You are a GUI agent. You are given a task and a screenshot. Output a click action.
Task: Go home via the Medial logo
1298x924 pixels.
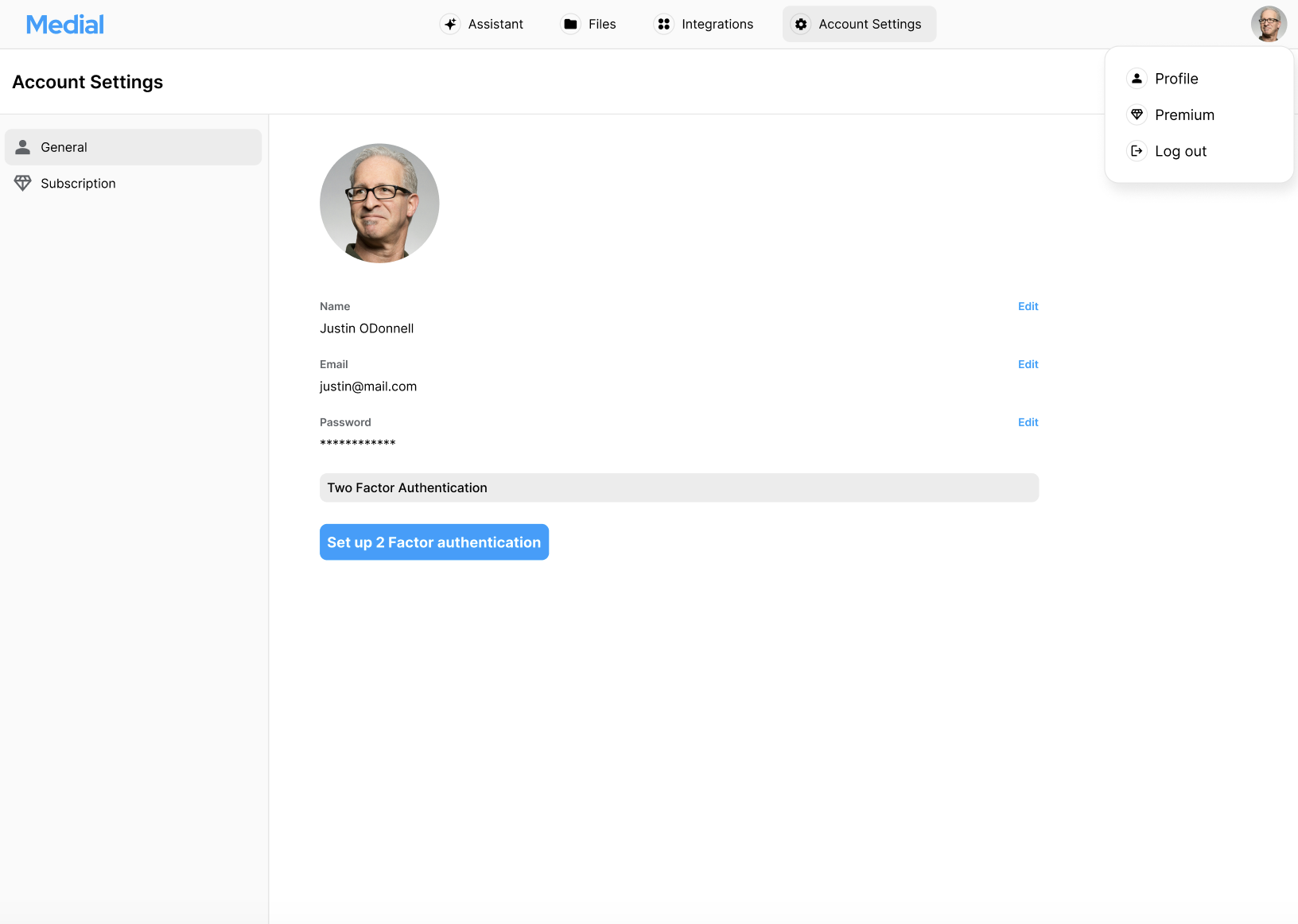point(65,25)
